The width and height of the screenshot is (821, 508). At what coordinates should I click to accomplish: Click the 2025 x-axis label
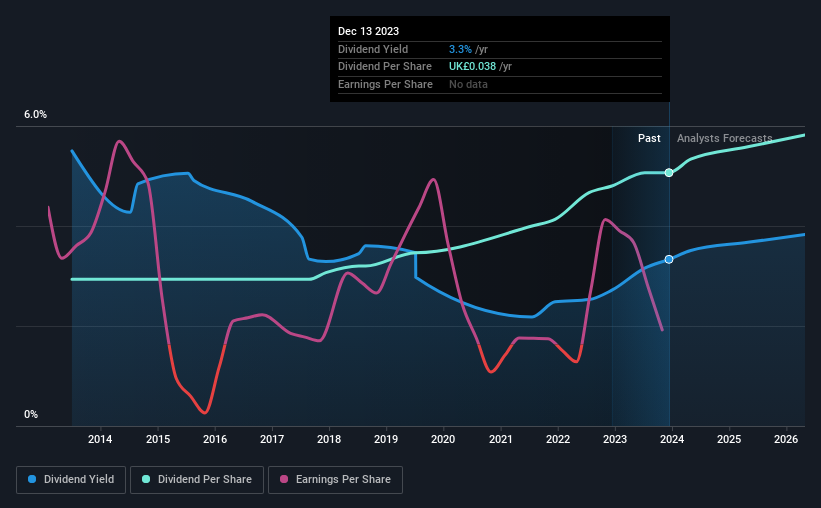(x=729, y=439)
